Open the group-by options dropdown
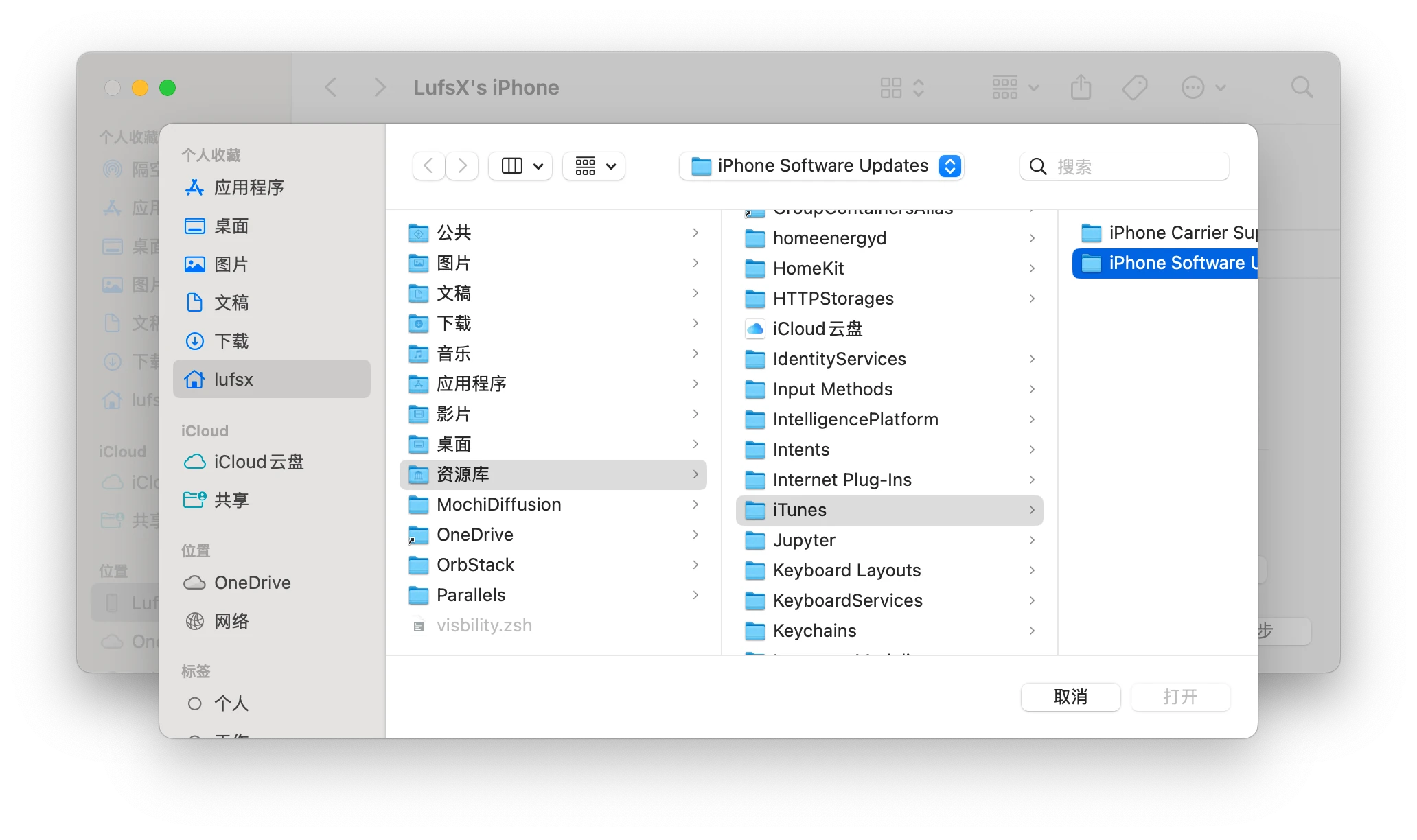The height and width of the screenshot is (840, 1417). pos(594,166)
